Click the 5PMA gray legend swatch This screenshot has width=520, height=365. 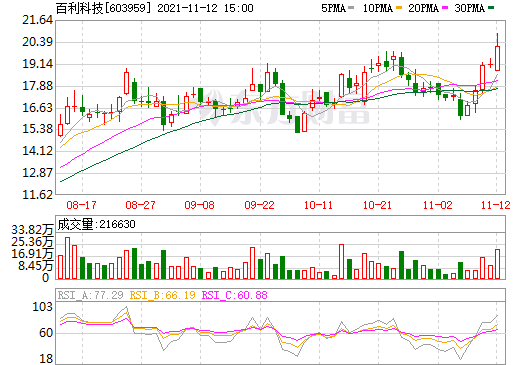tap(351, 8)
